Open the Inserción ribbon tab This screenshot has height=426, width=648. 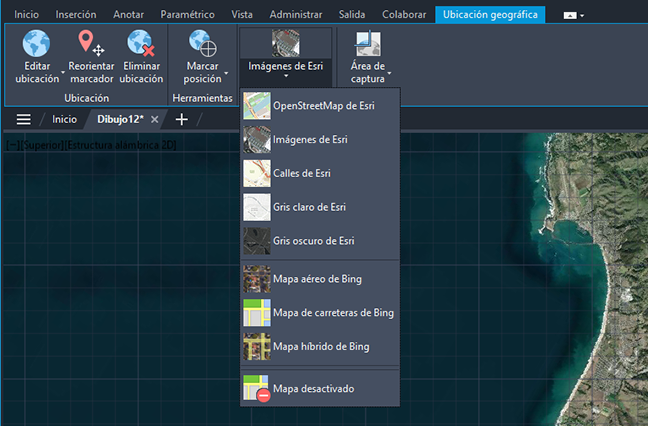[76, 14]
